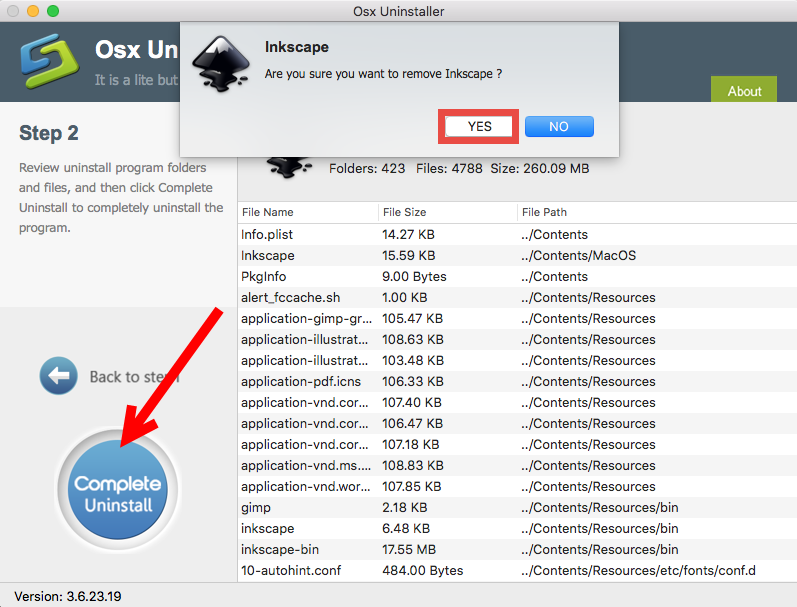The height and width of the screenshot is (607, 797).
Task: Click the yellow minimize window button
Action: [x=33, y=11]
